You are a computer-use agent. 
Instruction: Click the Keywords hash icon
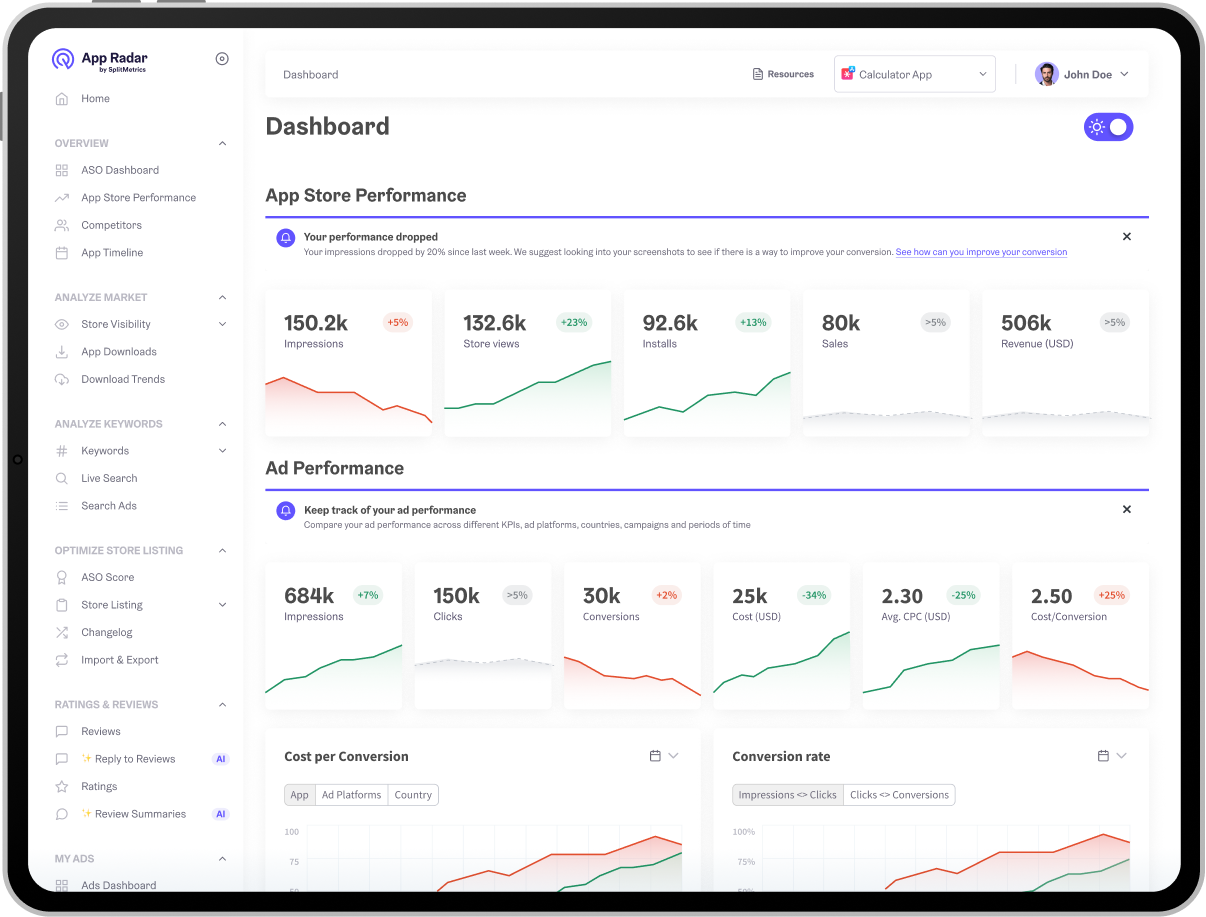(x=62, y=451)
